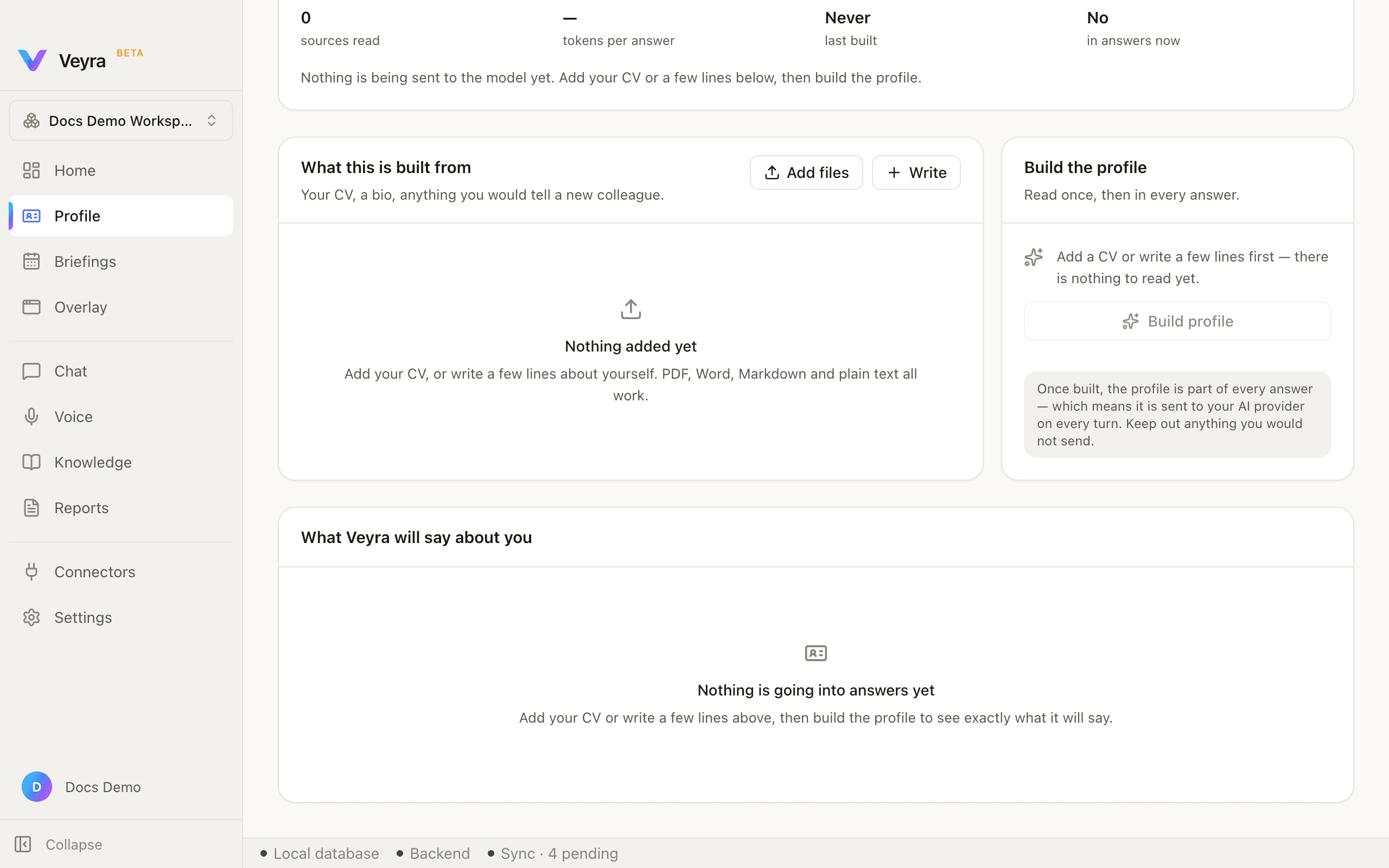
Task: Click the workspace cubes icon
Action: point(31,120)
